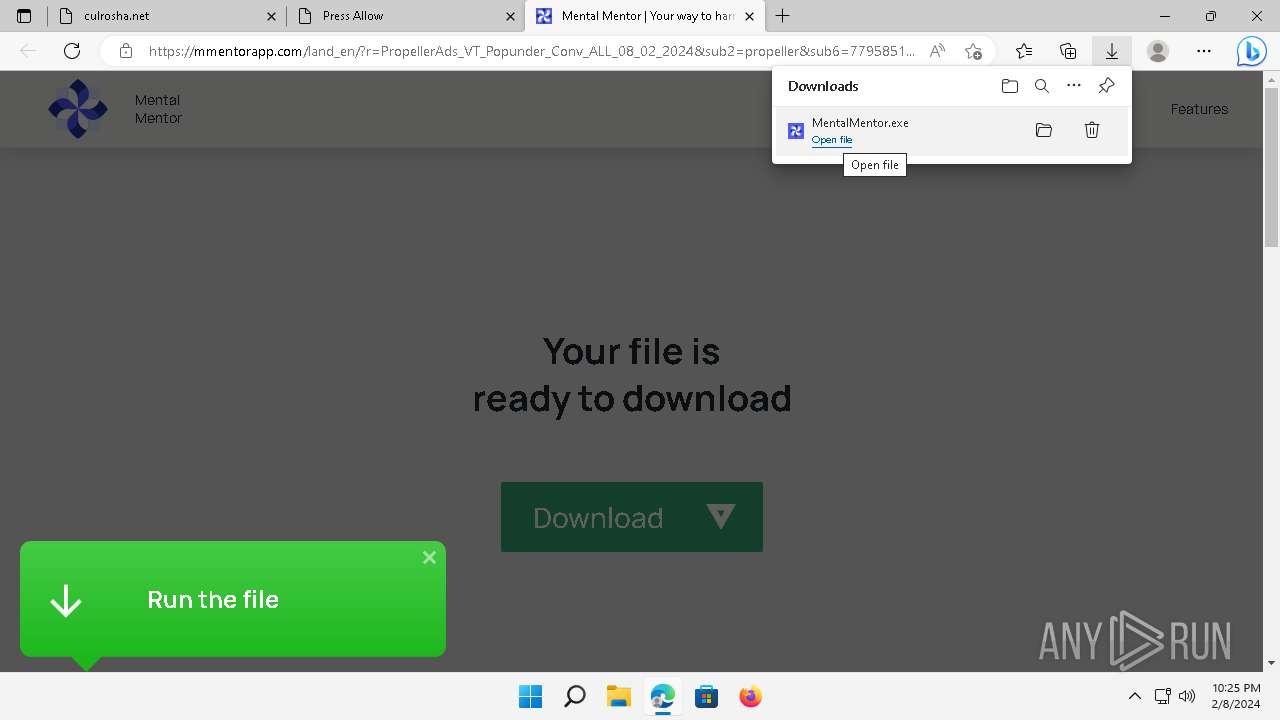Delete MentalMentor.exe download with trash icon
Screen dimensions: 1280x720
pos(1092,130)
